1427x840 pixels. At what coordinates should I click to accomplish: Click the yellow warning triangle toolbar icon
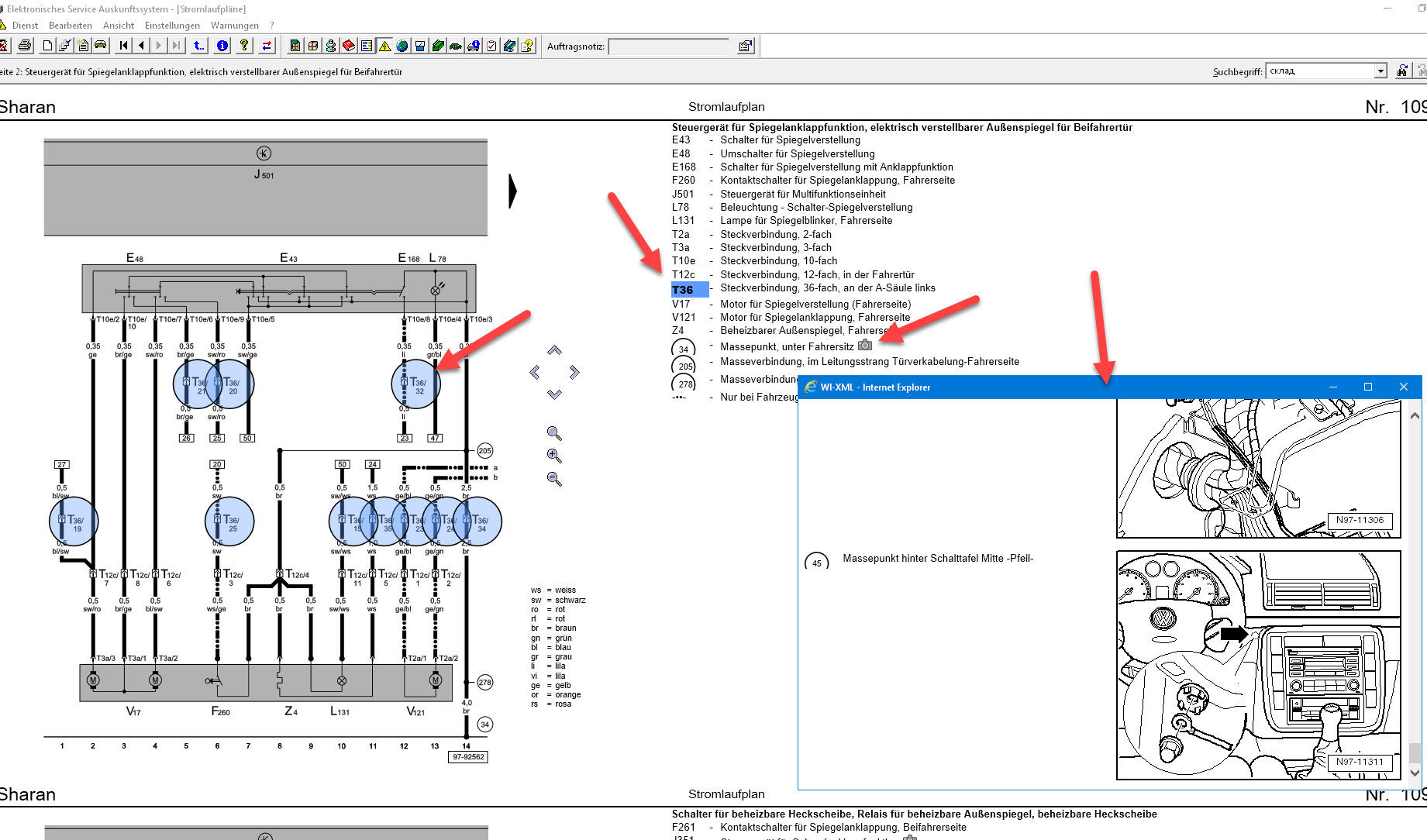tap(384, 46)
